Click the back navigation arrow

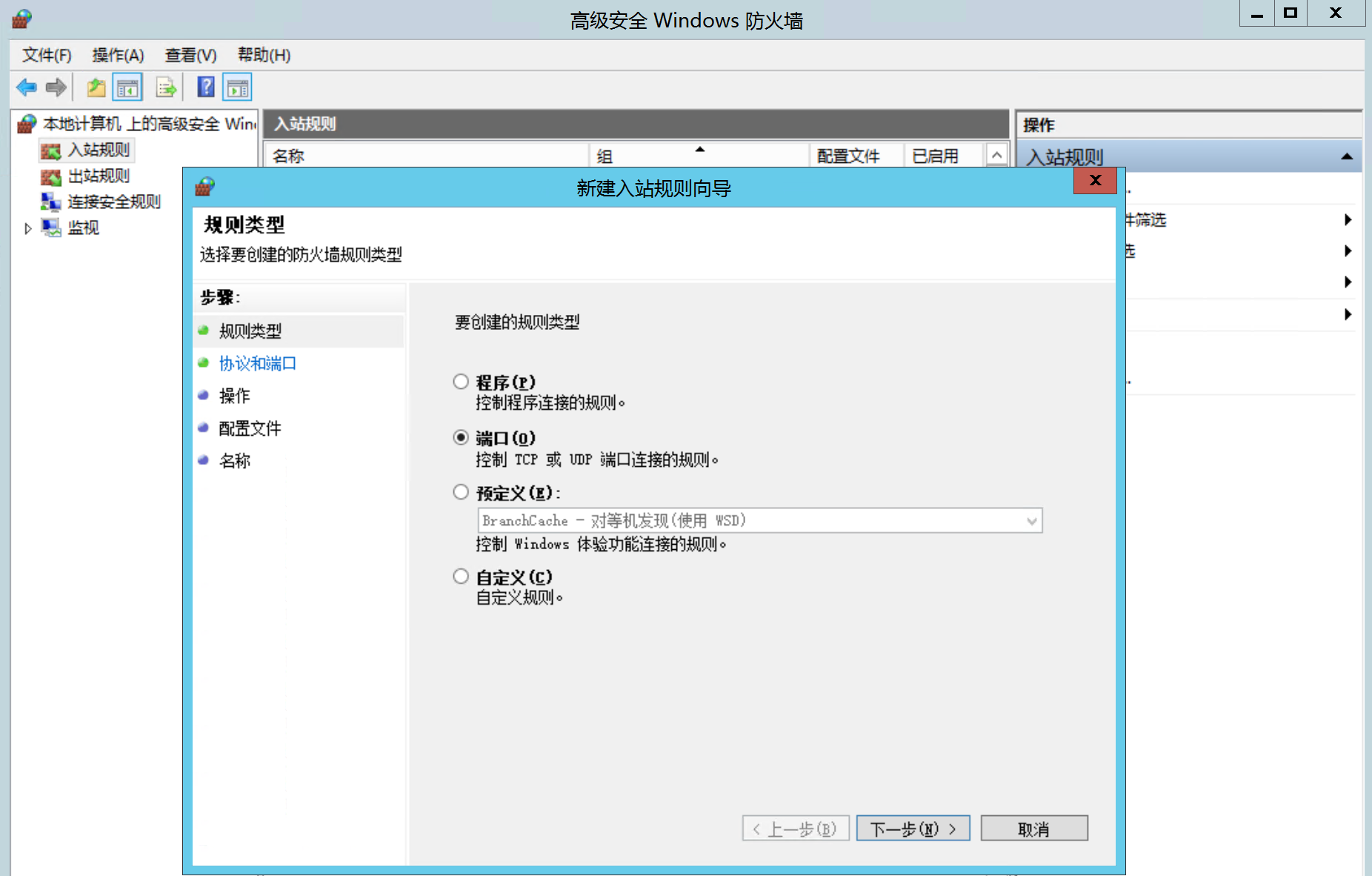pyautogui.click(x=25, y=87)
